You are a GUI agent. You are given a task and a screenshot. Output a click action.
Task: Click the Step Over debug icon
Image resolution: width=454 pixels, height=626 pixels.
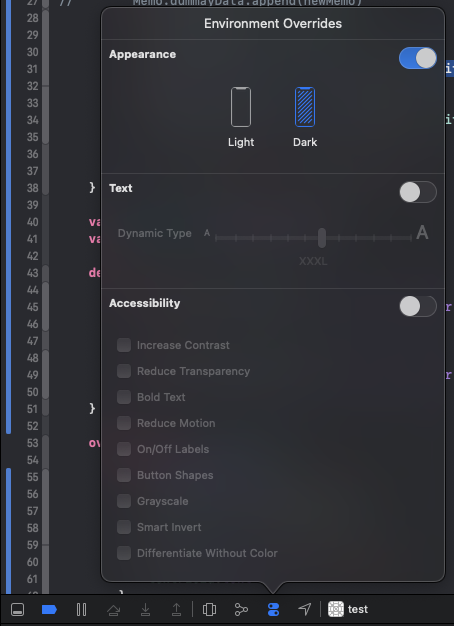point(114,610)
